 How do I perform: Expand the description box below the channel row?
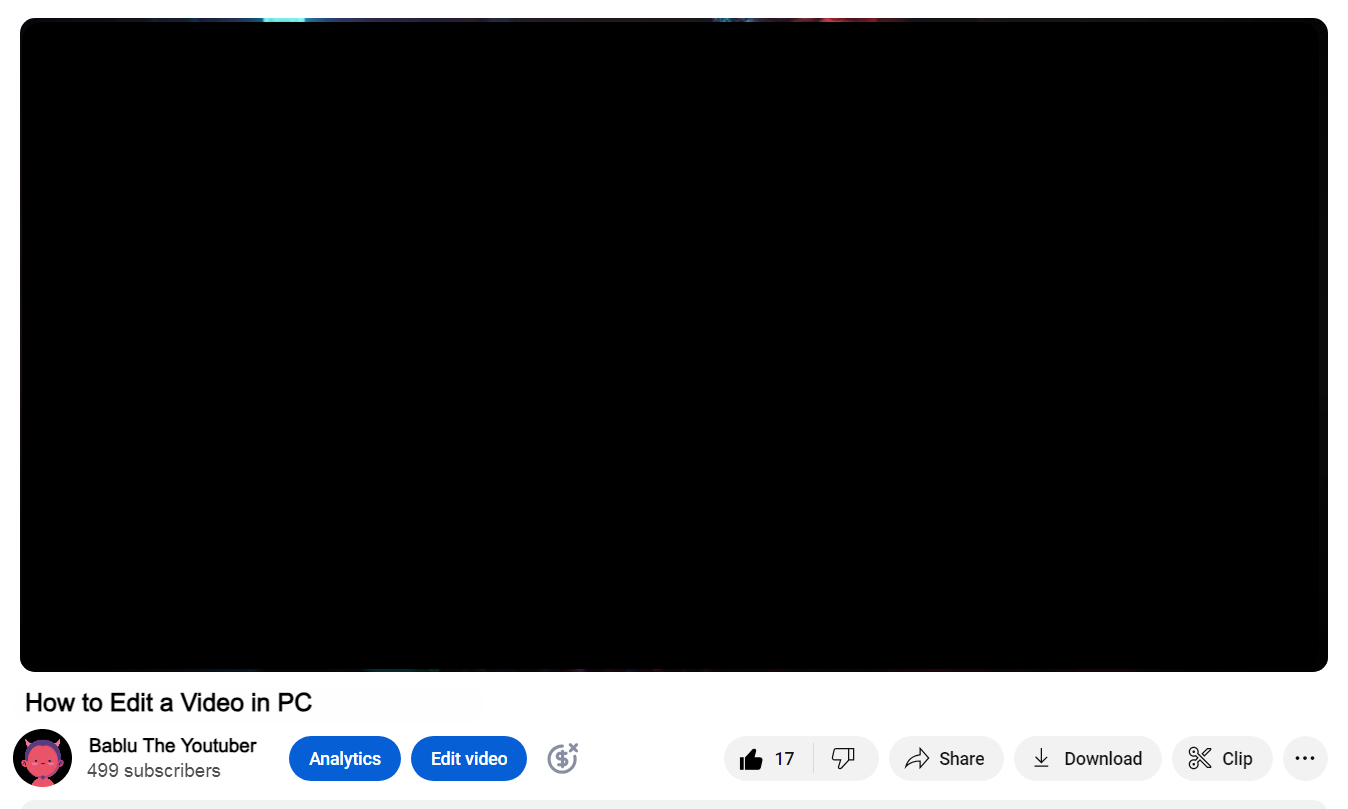point(673,803)
